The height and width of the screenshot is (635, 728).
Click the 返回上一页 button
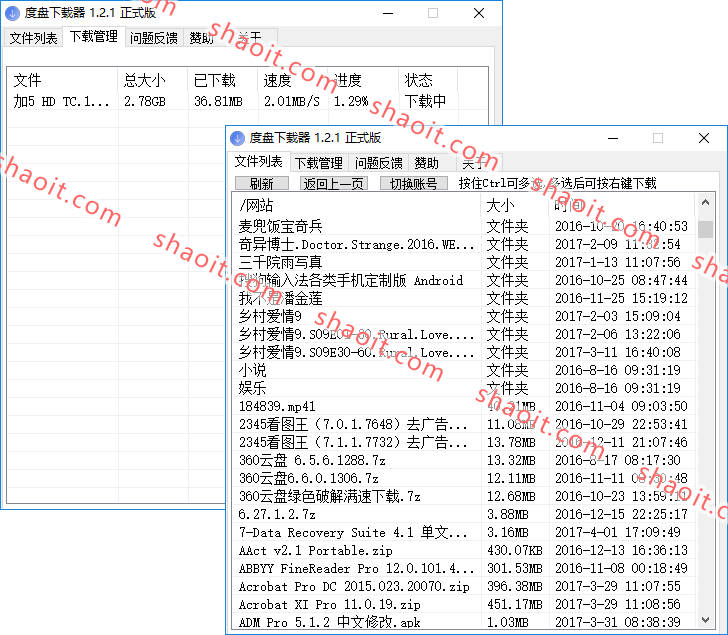[x=333, y=184]
